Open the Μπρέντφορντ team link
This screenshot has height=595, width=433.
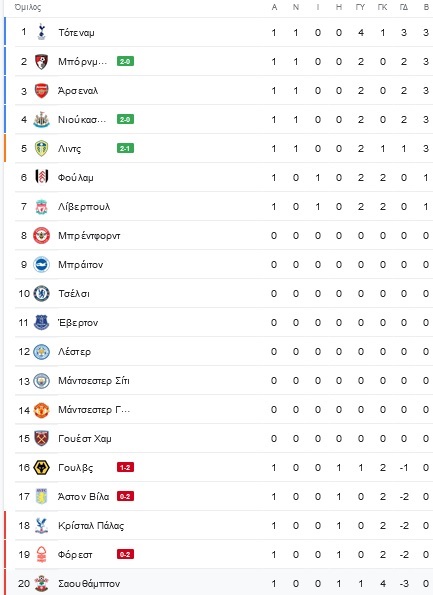point(89,236)
